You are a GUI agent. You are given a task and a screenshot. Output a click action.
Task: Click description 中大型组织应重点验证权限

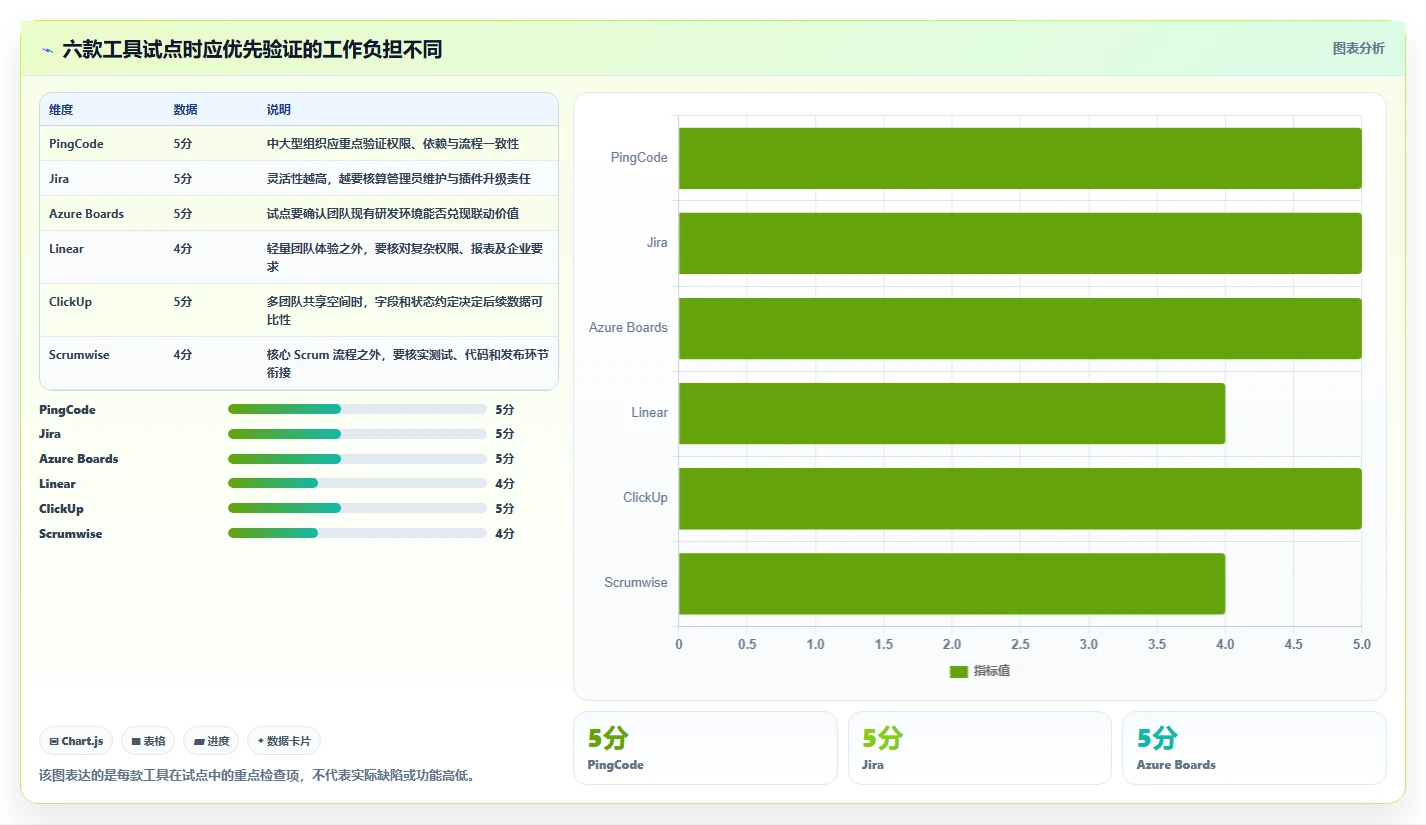tap(393, 144)
